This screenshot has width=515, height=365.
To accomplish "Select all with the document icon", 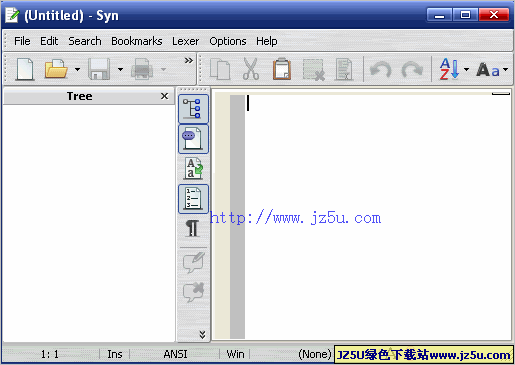I will coord(344,69).
